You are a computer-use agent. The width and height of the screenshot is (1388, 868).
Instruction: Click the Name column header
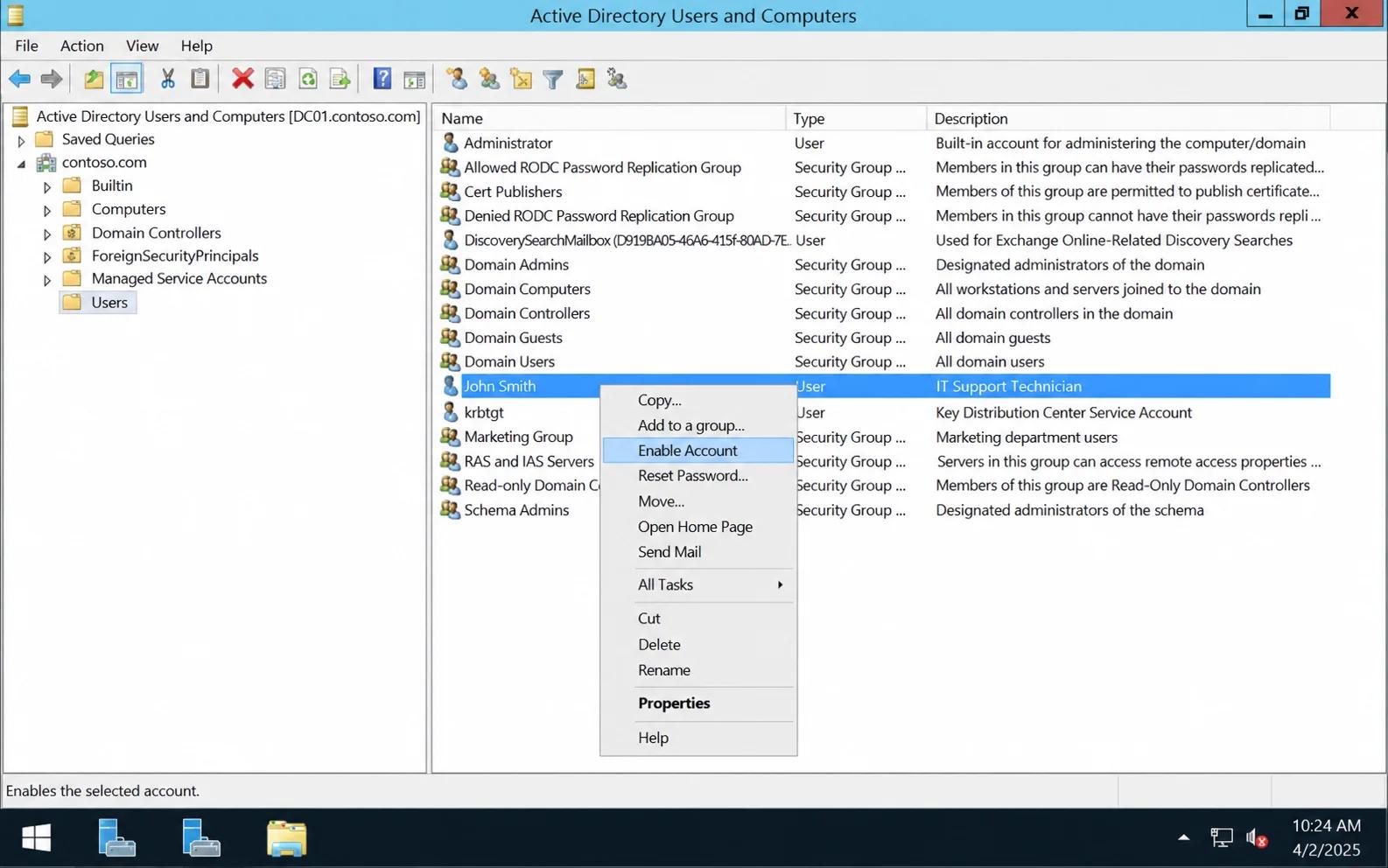click(609, 118)
